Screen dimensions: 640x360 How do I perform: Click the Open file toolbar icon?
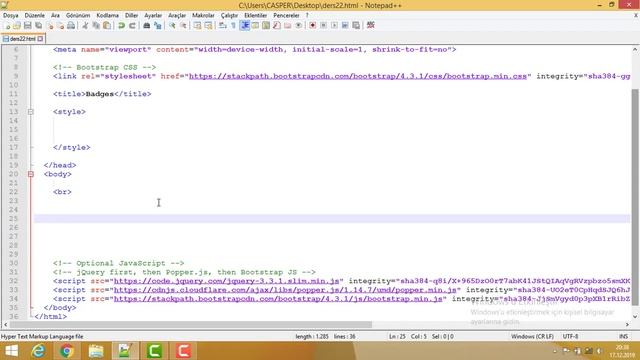(x=17, y=25)
